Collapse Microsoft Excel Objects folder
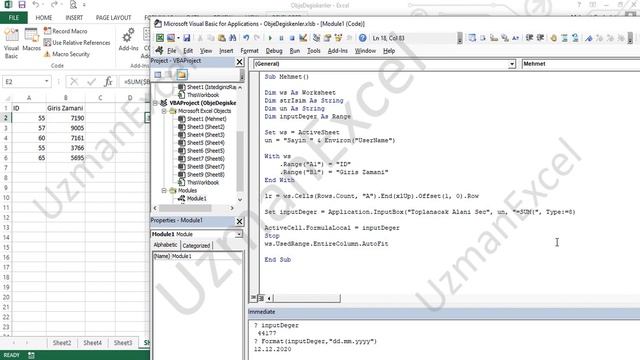640x360 pixels. [164, 111]
